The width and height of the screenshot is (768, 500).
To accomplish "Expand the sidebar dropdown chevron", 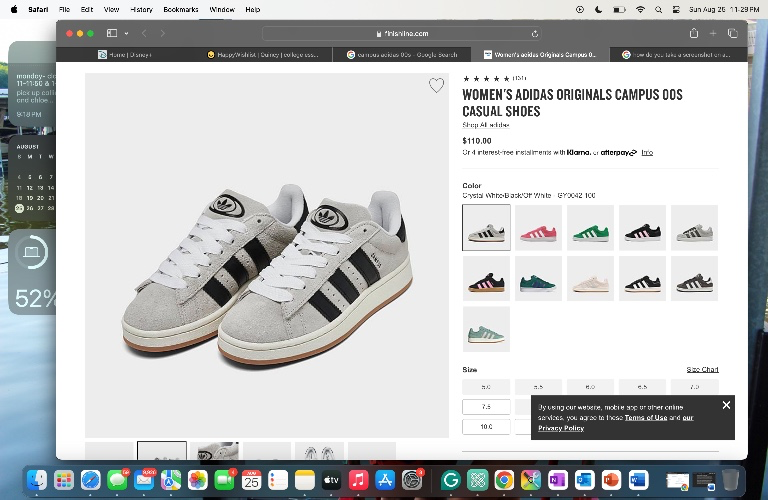I will pyautogui.click(x=126, y=33).
